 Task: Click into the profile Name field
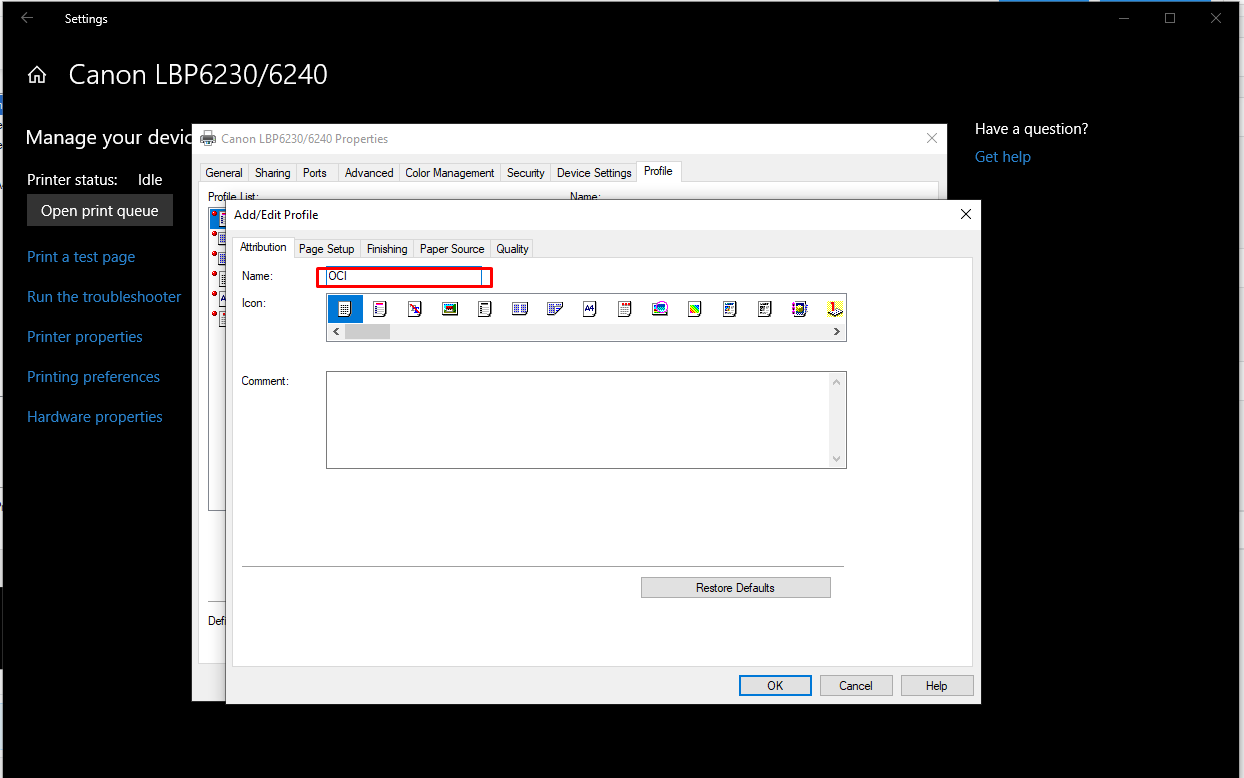click(x=404, y=276)
